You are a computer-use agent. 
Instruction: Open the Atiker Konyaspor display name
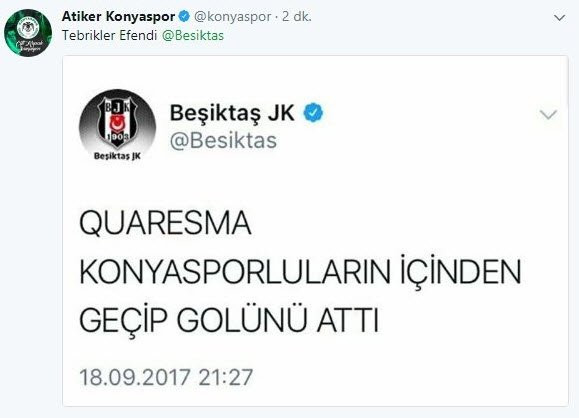(x=118, y=16)
